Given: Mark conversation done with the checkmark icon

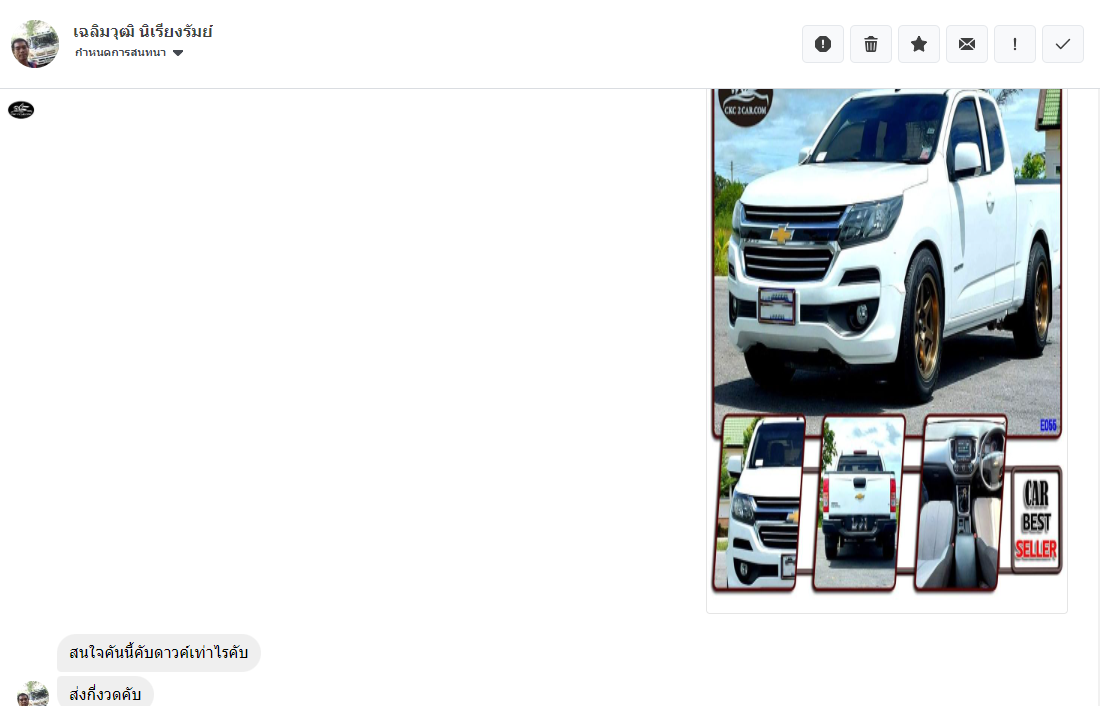Looking at the screenshot, I should (x=1063, y=44).
